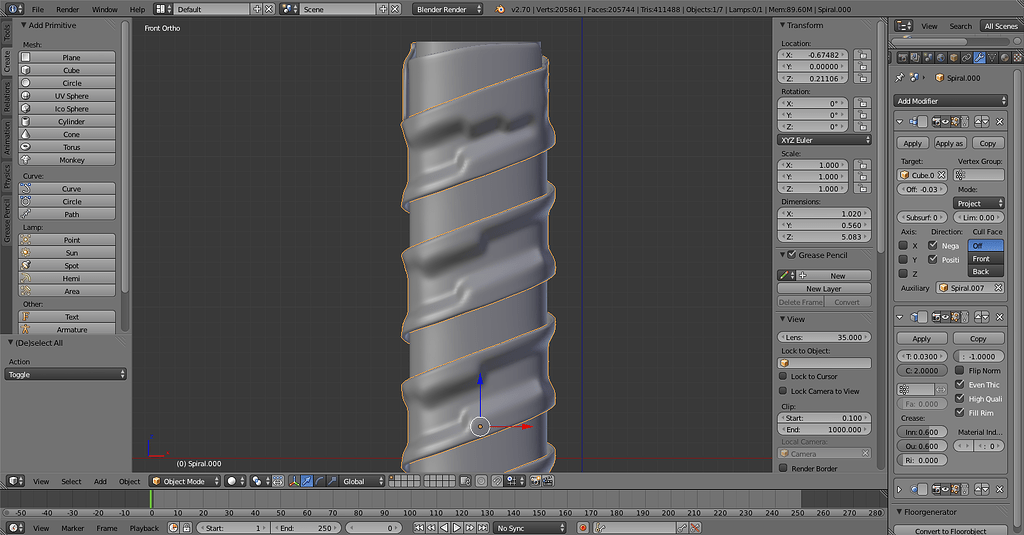The image size is (1024, 535).
Task: Click the Solidify outer crease slider
Action: [x=921, y=446]
